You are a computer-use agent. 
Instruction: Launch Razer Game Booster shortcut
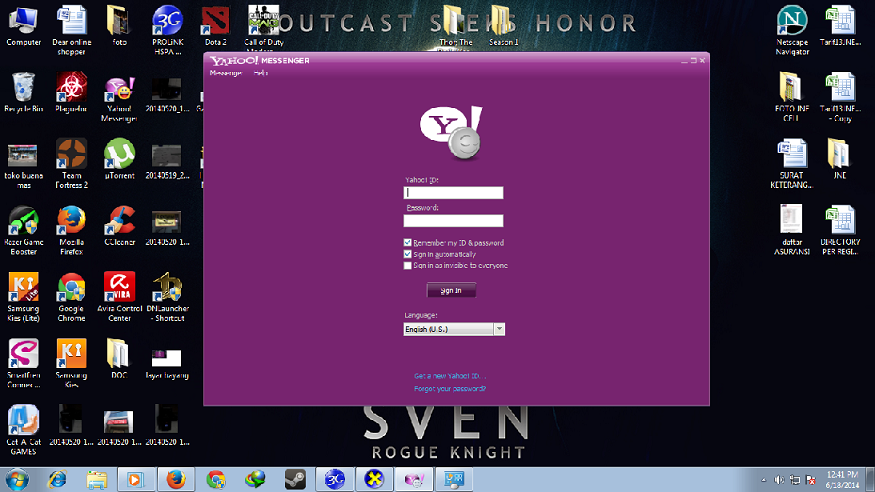23,230
